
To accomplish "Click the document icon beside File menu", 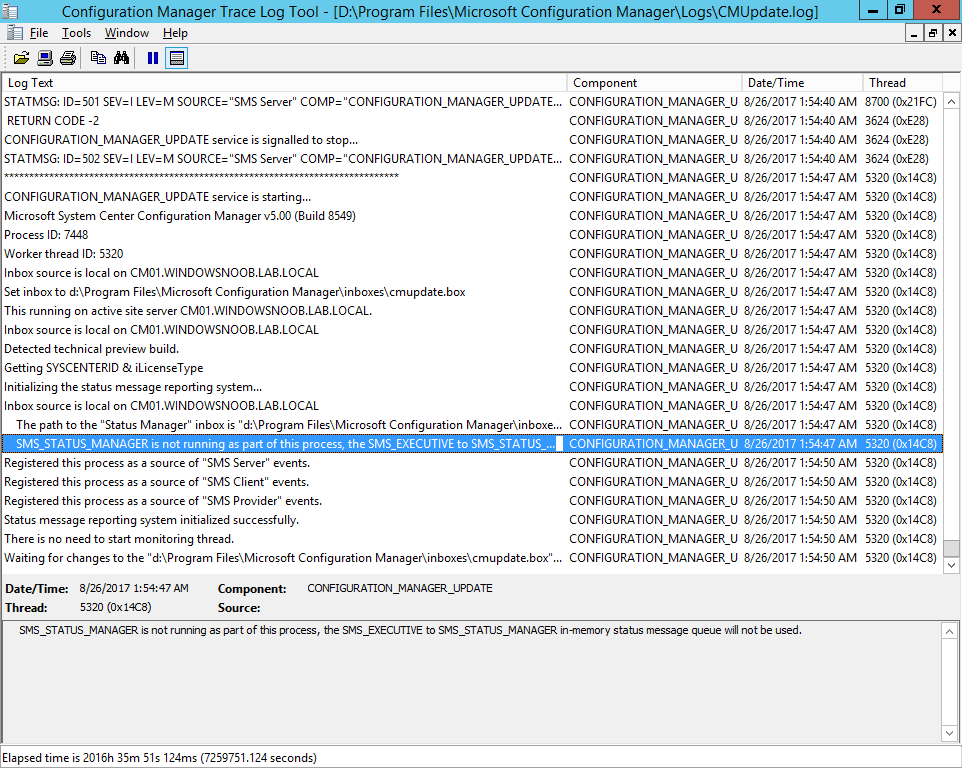I will point(15,33).
